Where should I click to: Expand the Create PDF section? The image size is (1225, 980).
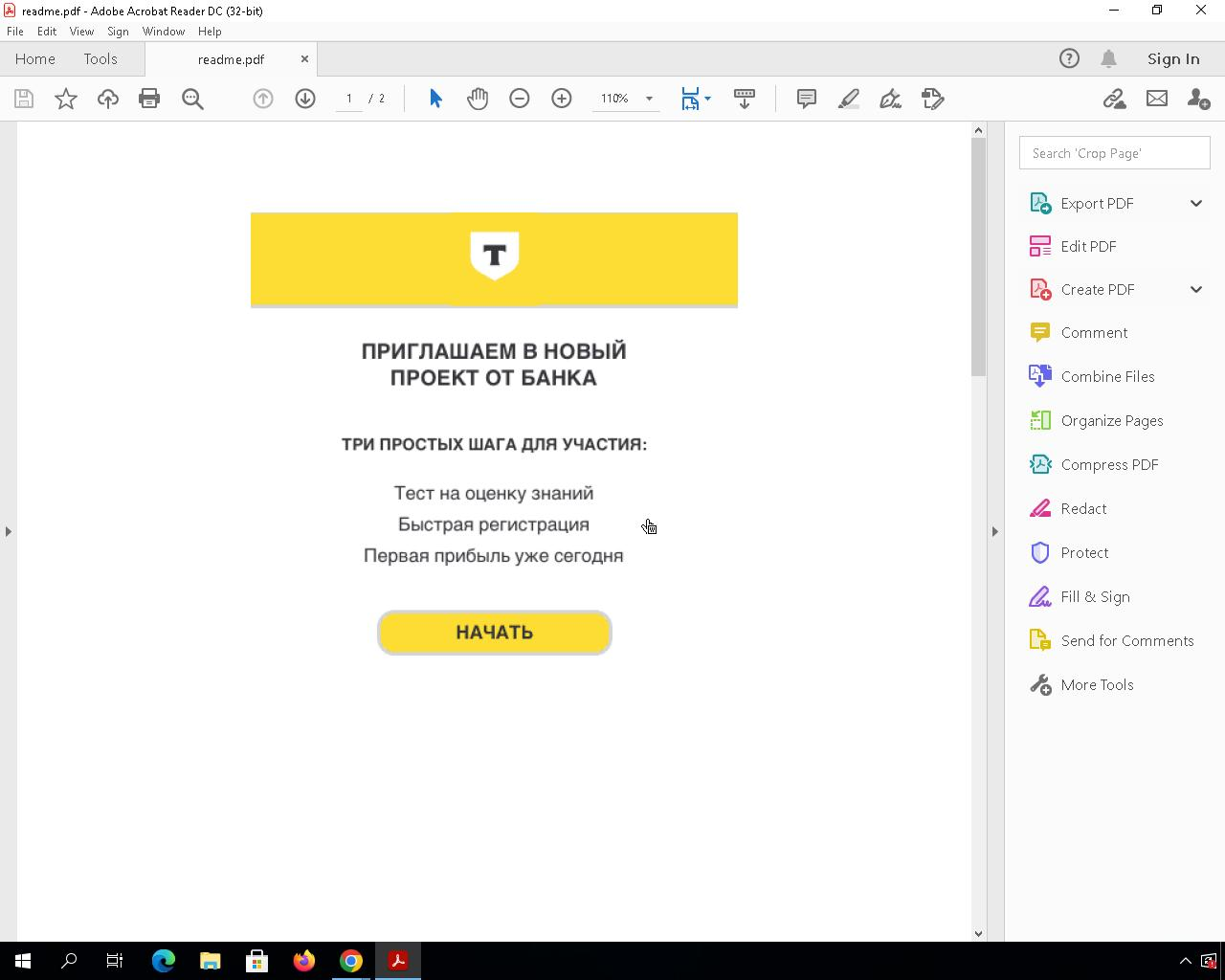[1195, 289]
